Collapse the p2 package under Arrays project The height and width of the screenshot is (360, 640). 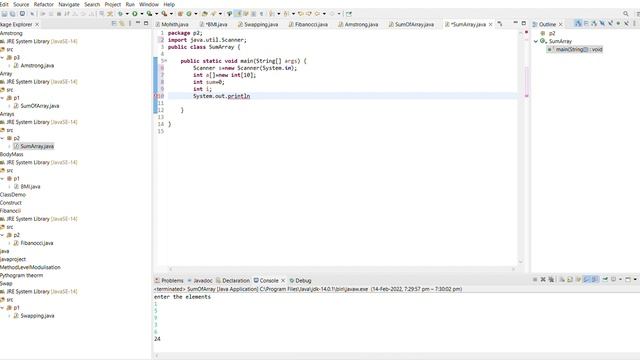click(x=2, y=138)
